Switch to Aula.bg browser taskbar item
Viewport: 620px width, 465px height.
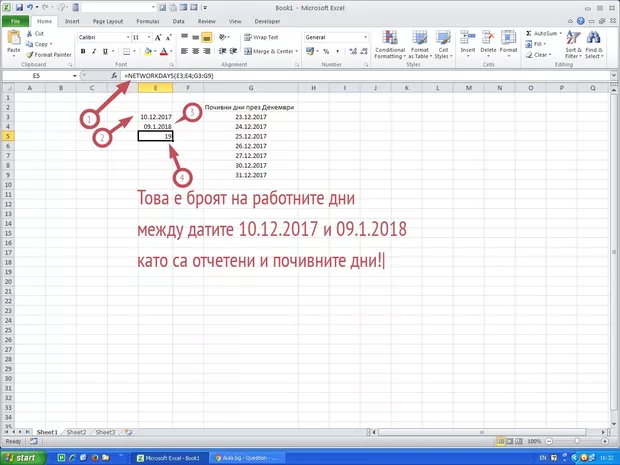tap(249, 458)
